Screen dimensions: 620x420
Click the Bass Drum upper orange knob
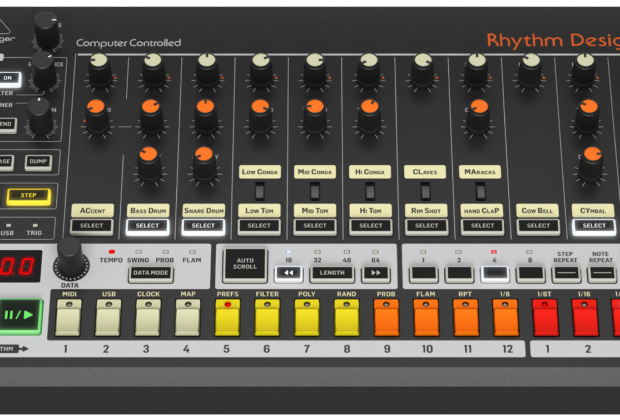point(151,116)
